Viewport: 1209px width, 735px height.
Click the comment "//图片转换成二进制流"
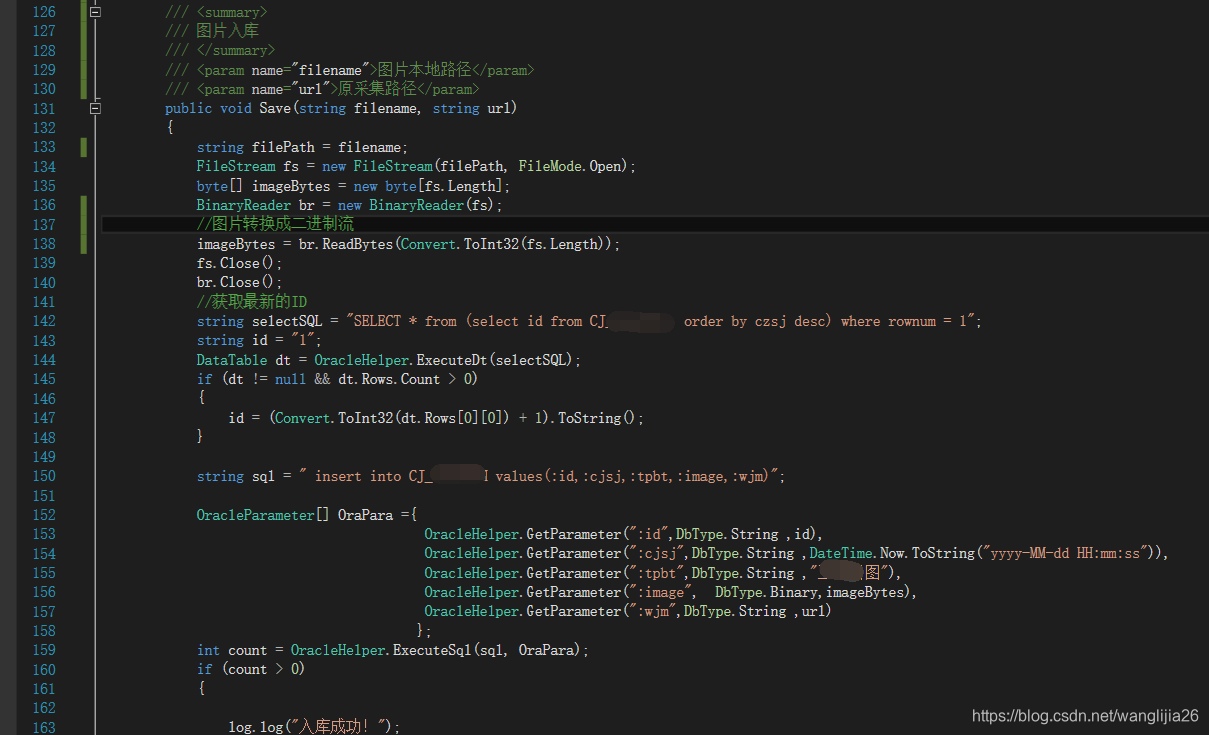coord(275,224)
